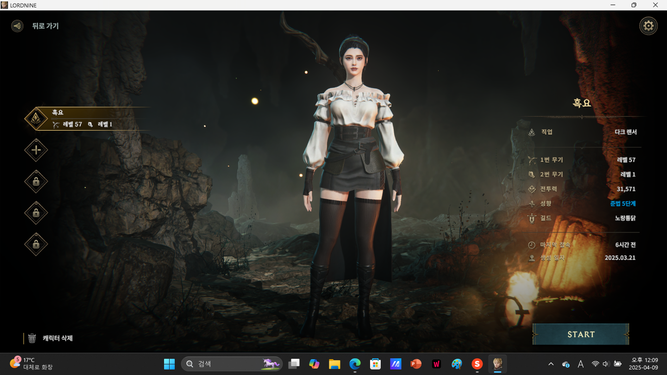
Task: Click the 흑요 slot's class emblem diamond
Action: 36,118
